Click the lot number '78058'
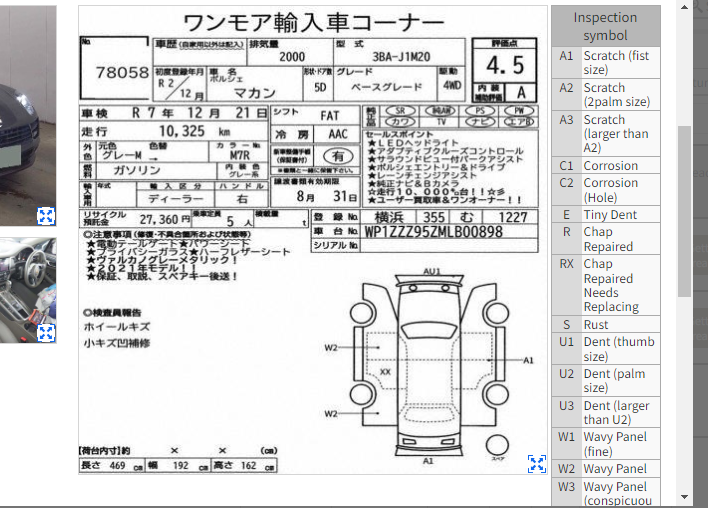Image resolution: width=708 pixels, height=508 pixels. [x=122, y=72]
